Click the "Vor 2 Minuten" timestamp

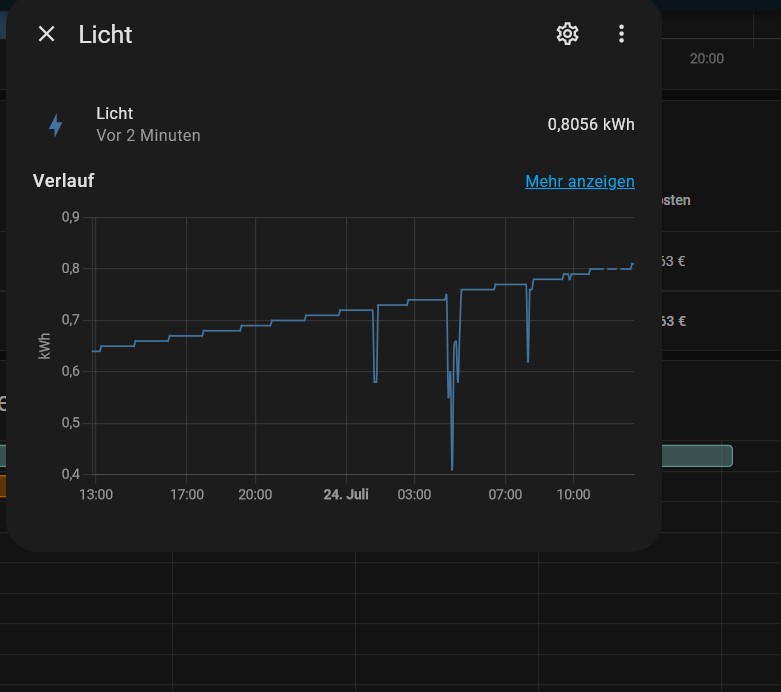(148, 135)
